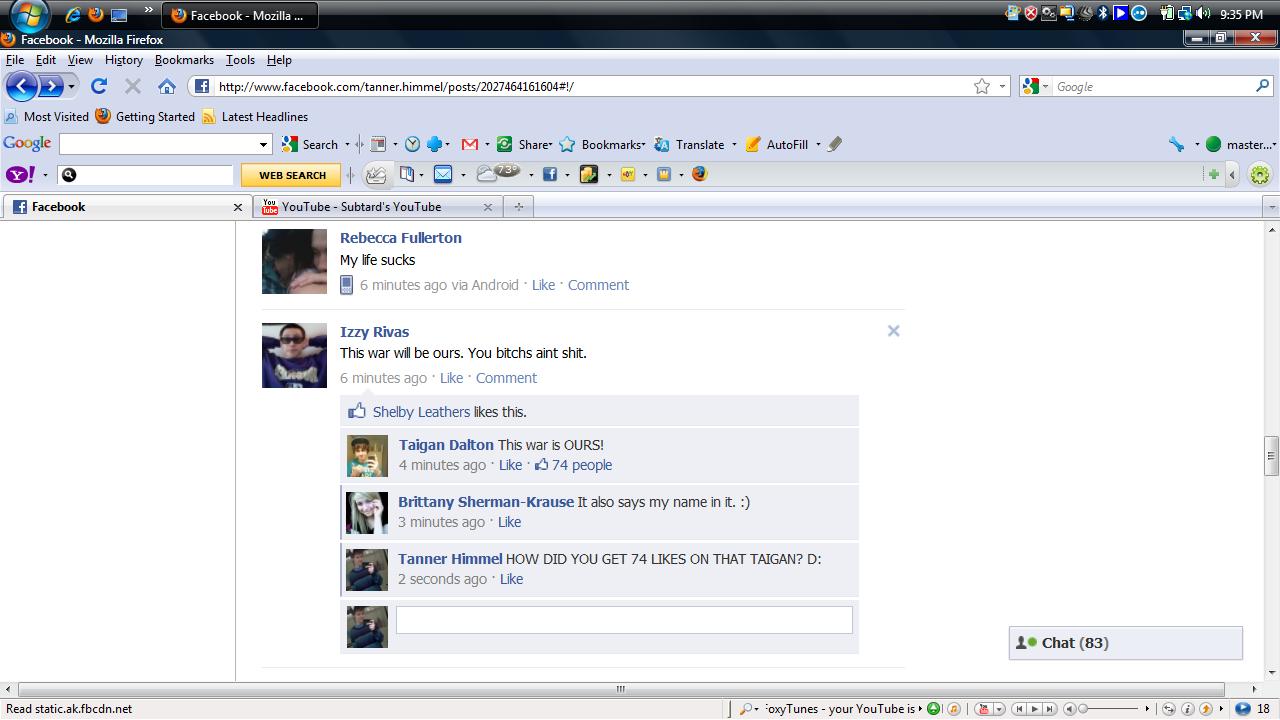Click the "74 people" likes link
The height and width of the screenshot is (720, 1280).
click(582, 465)
